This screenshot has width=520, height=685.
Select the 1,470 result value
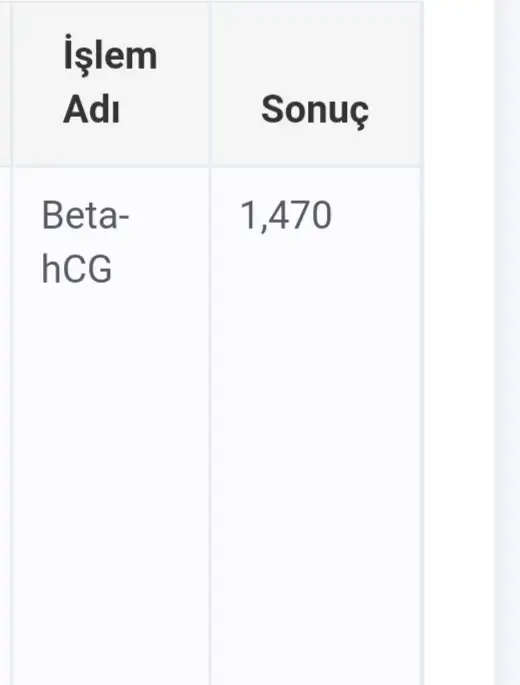[286, 215]
